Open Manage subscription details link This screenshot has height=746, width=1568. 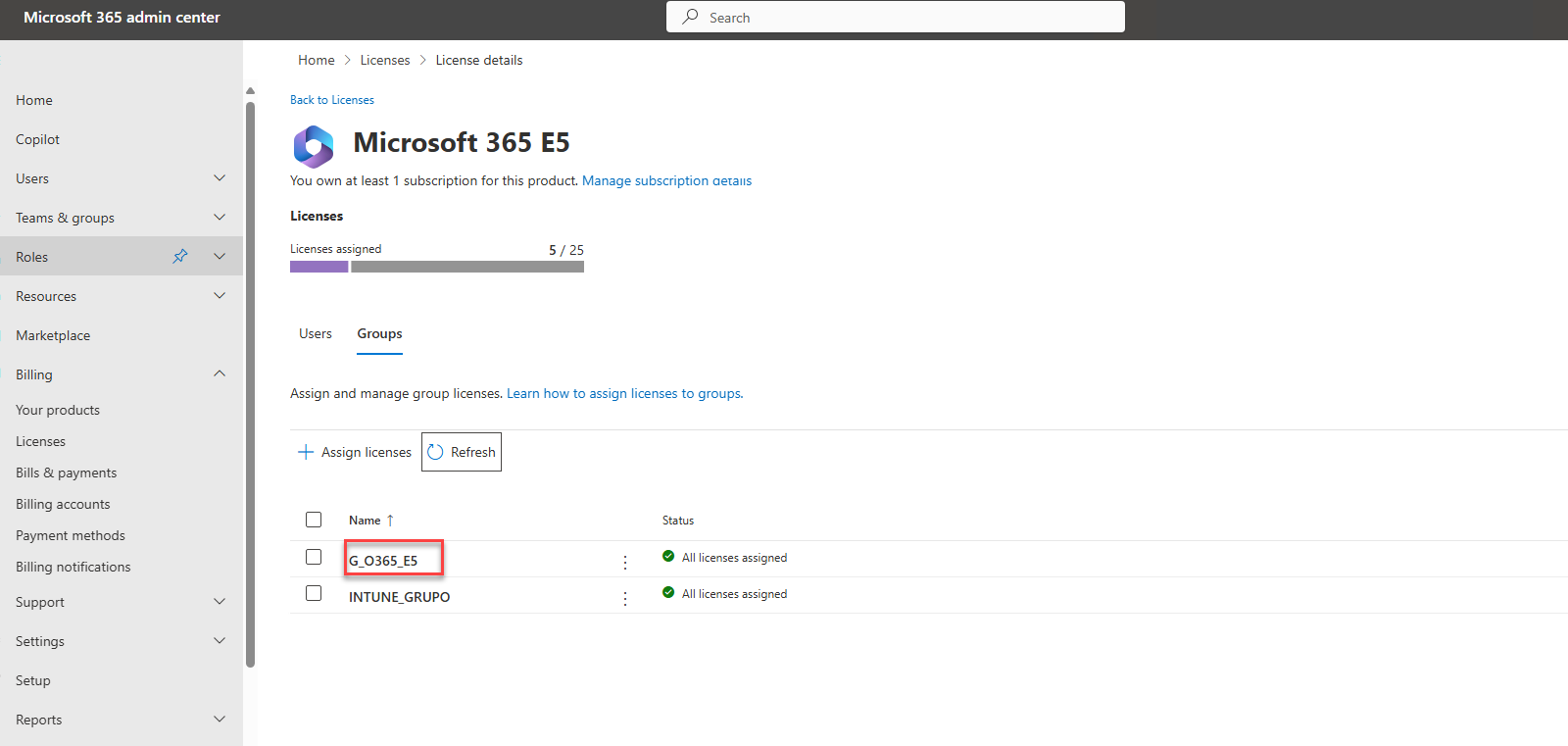click(x=666, y=180)
